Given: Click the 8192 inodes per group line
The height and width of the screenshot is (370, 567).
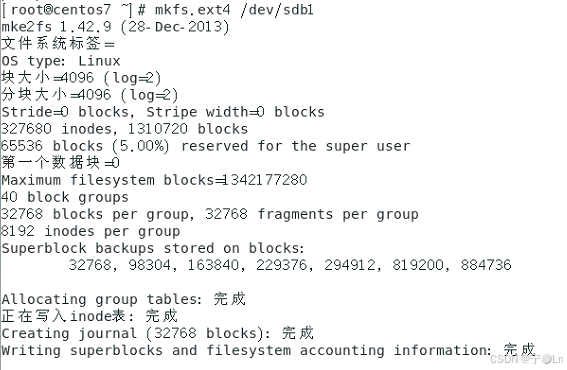Looking at the screenshot, I should tap(91, 231).
